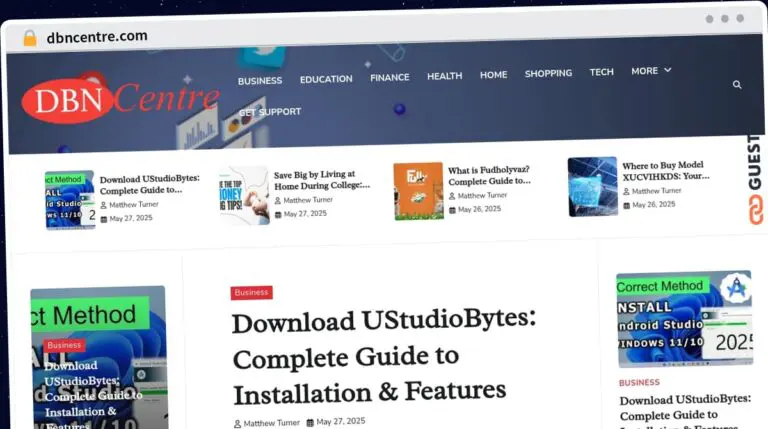The width and height of the screenshot is (768, 429).
Task: Select the Health nav link
Action: [444, 76]
